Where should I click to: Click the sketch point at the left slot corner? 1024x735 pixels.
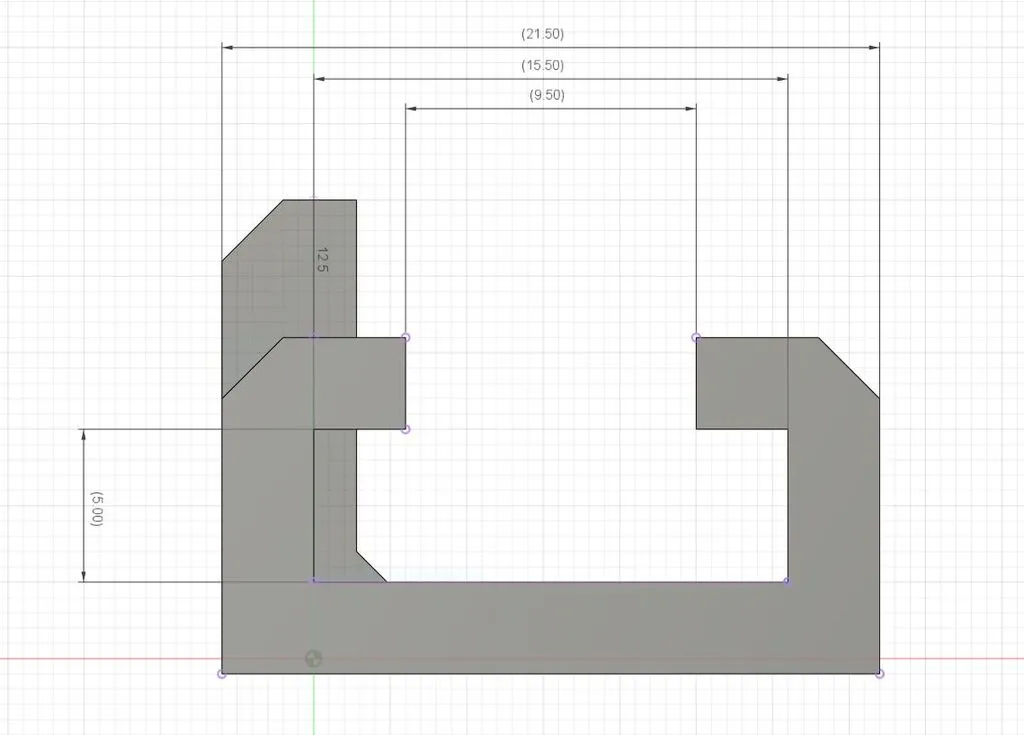point(404,338)
